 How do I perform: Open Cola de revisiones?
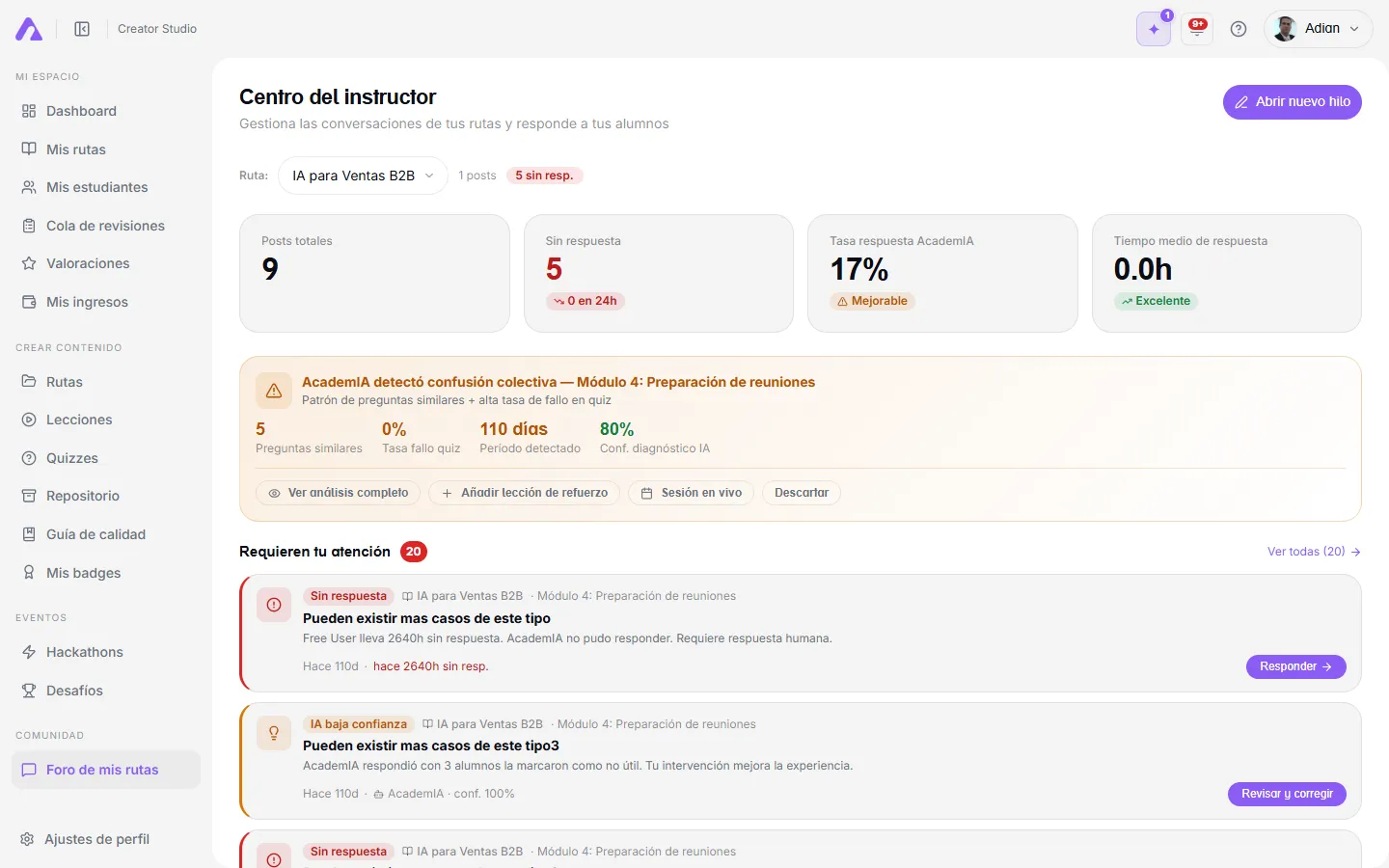tap(106, 226)
